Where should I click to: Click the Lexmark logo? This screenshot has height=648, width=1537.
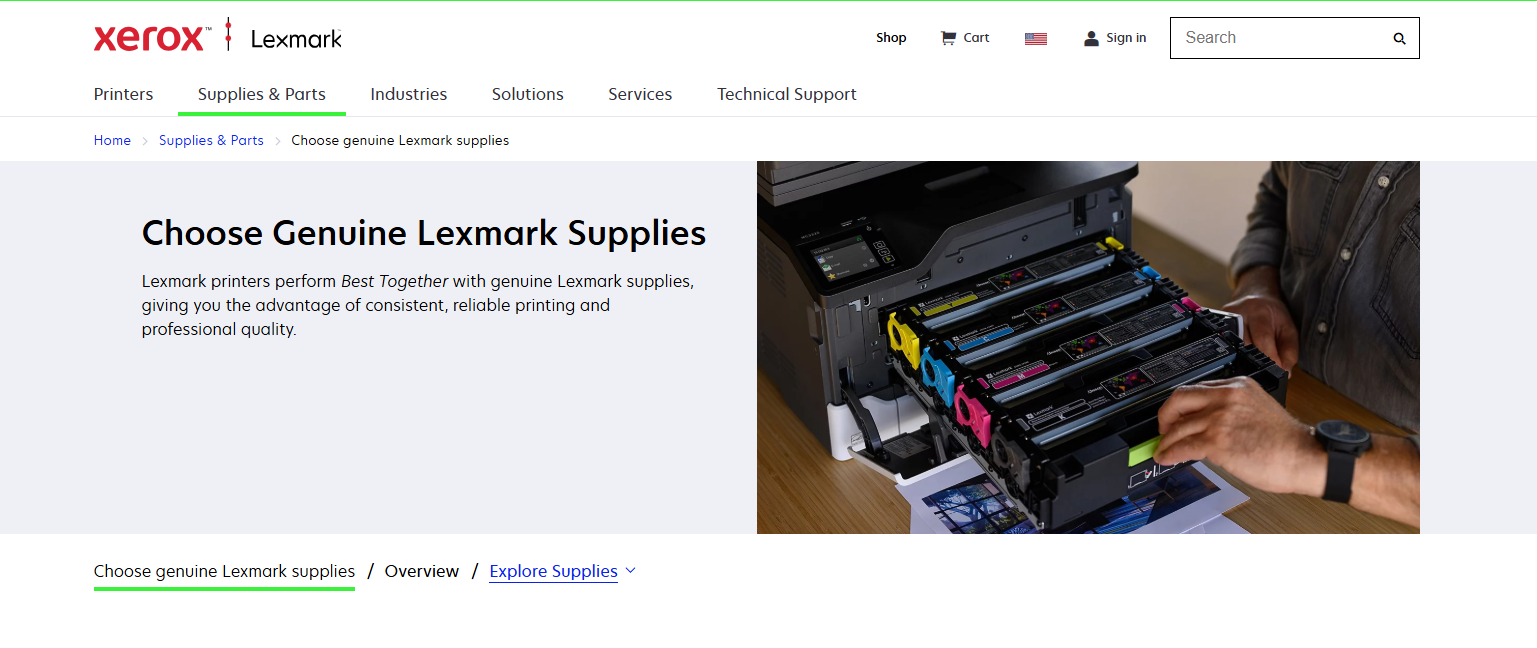point(296,39)
